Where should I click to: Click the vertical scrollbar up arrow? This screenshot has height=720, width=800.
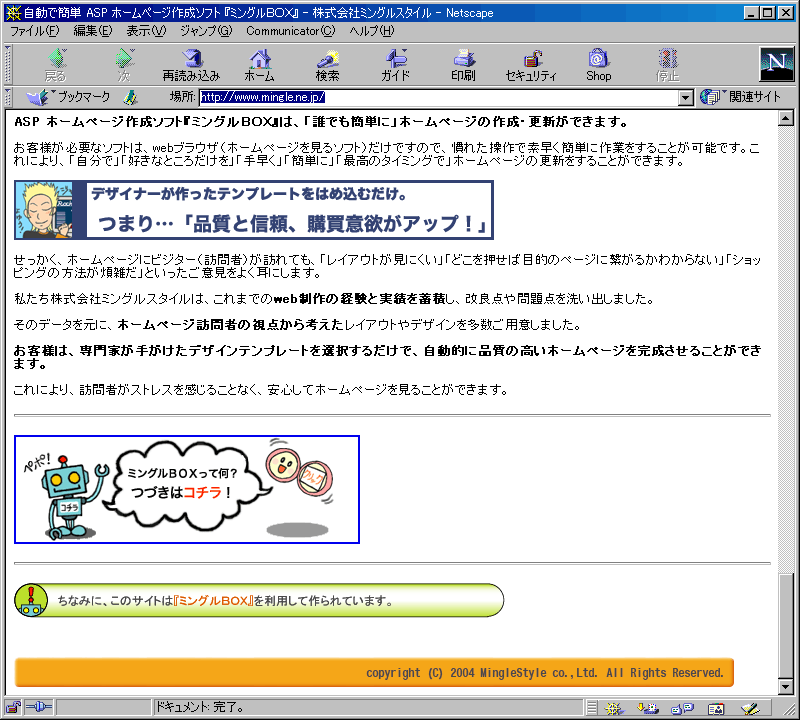(x=786, y=119)
